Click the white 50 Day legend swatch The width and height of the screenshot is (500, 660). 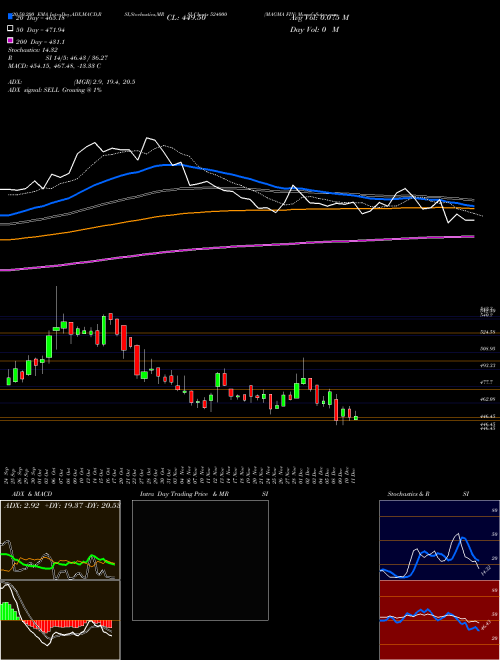pos(10,29)
